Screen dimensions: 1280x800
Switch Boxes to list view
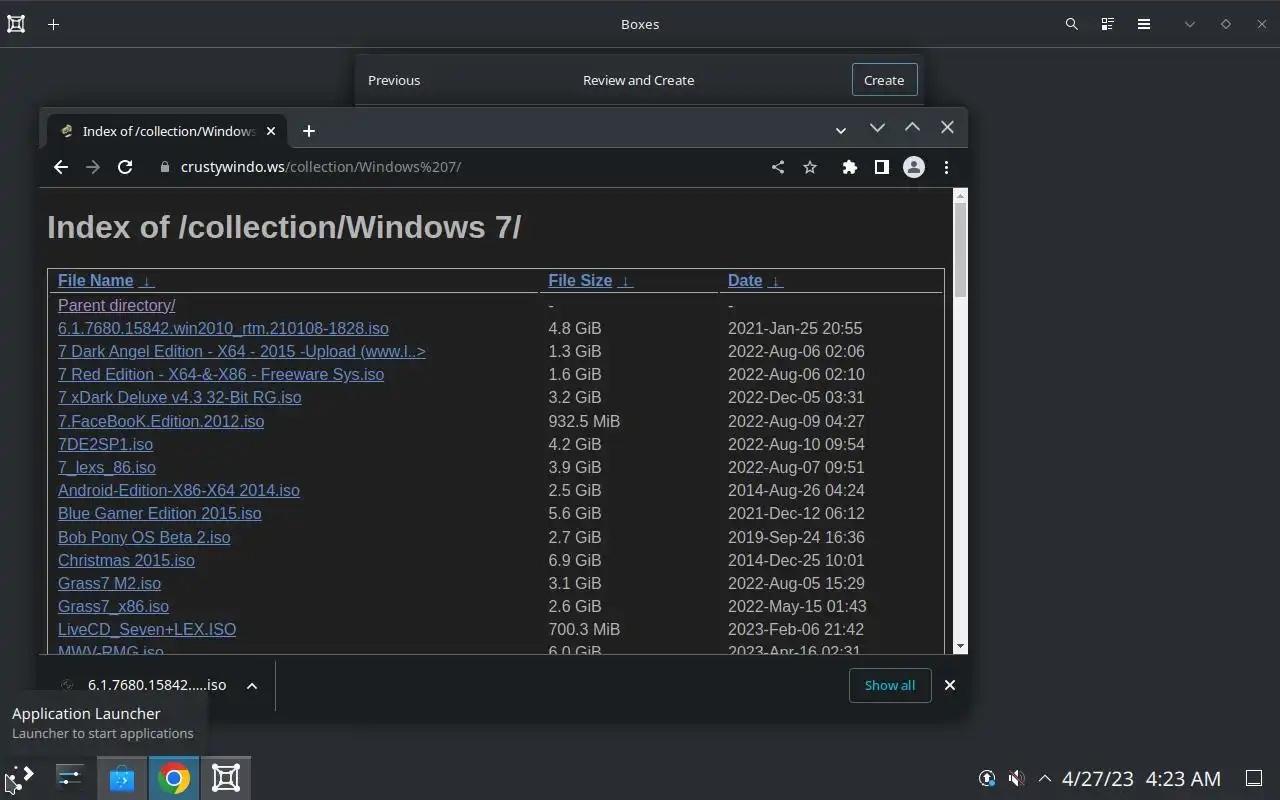(x=1108, y=24)
